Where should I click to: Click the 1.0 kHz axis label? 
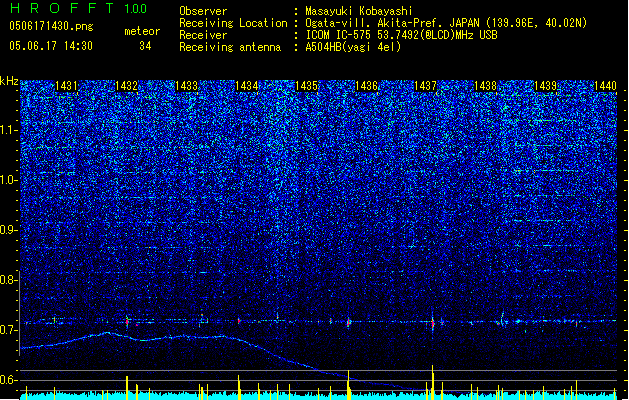(x=9, y=180)
